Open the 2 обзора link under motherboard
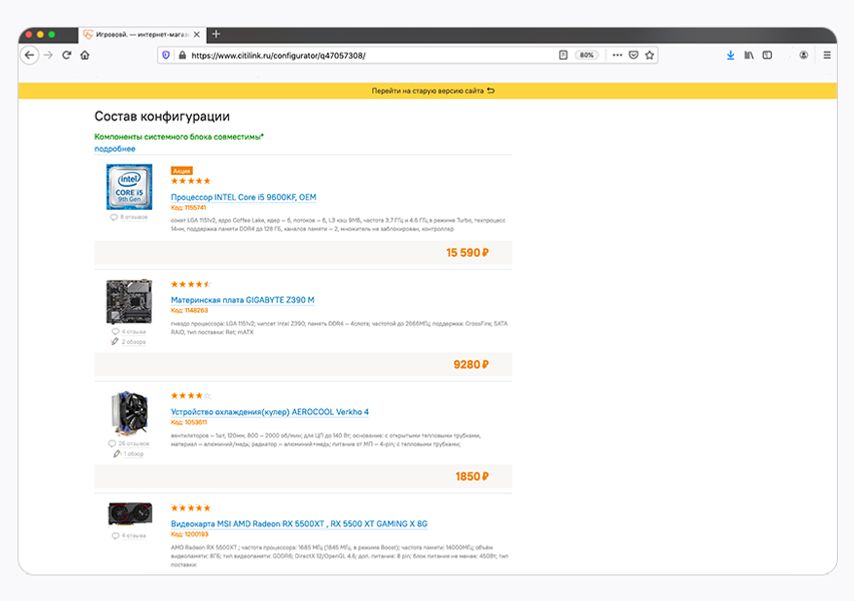This screenshot has height=601, width=854. (x=129, y=342)
